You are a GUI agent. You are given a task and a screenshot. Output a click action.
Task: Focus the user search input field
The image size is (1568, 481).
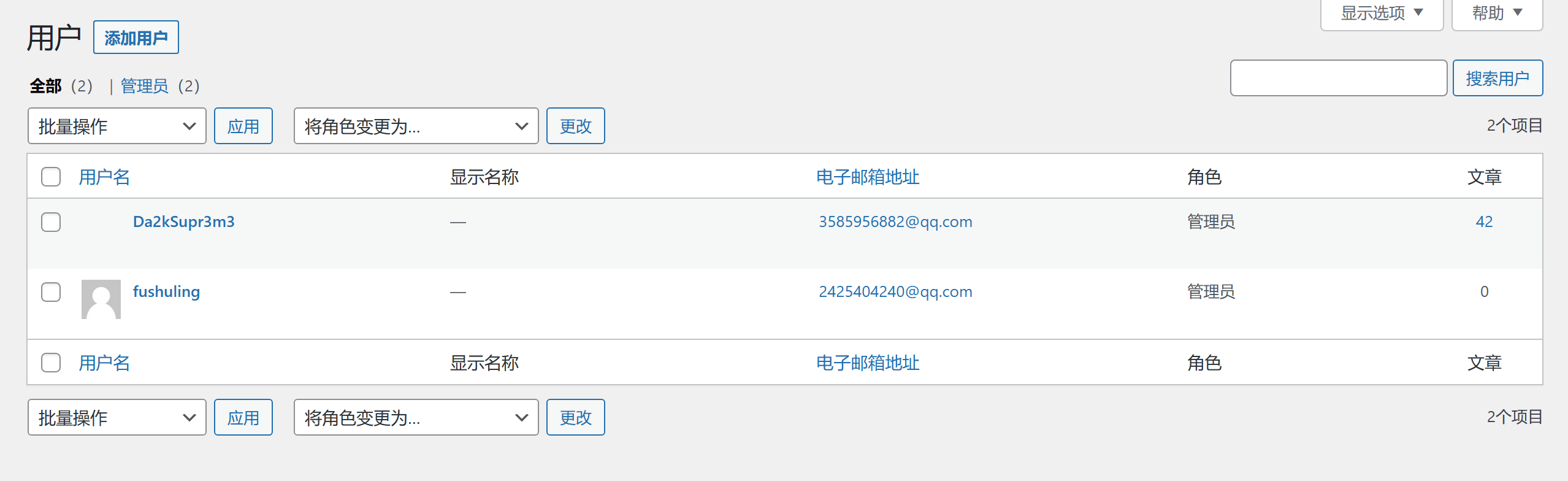[1339, 79]
